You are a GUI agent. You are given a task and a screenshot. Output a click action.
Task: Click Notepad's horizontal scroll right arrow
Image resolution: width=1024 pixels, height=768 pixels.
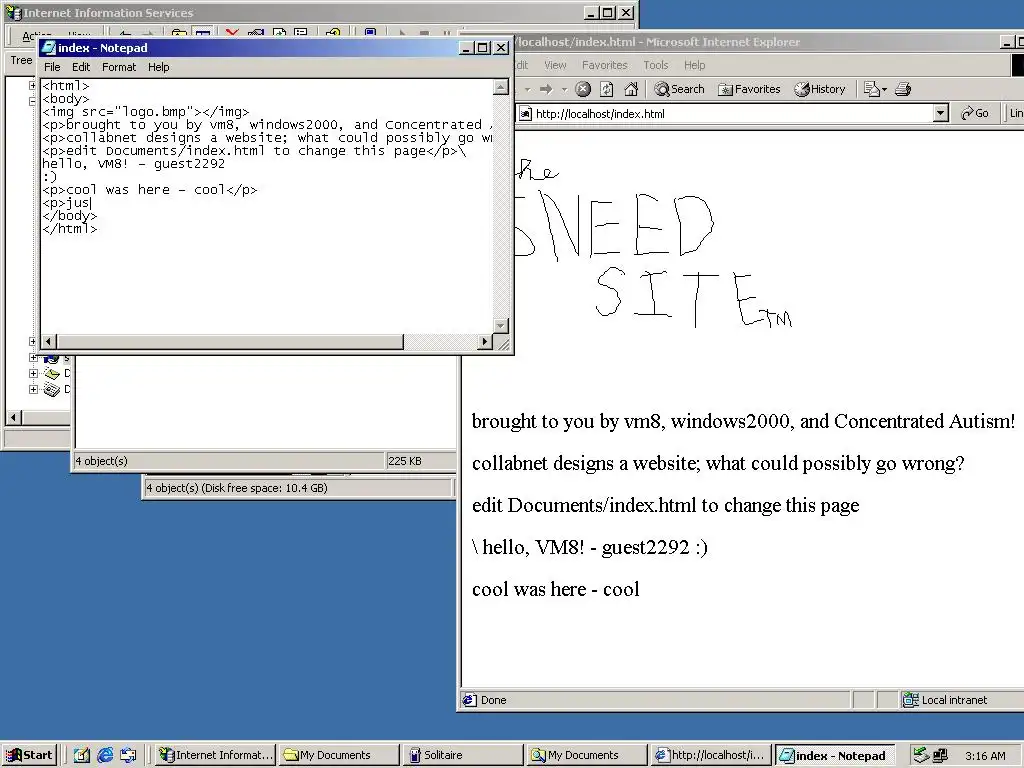tap(485, 341)
